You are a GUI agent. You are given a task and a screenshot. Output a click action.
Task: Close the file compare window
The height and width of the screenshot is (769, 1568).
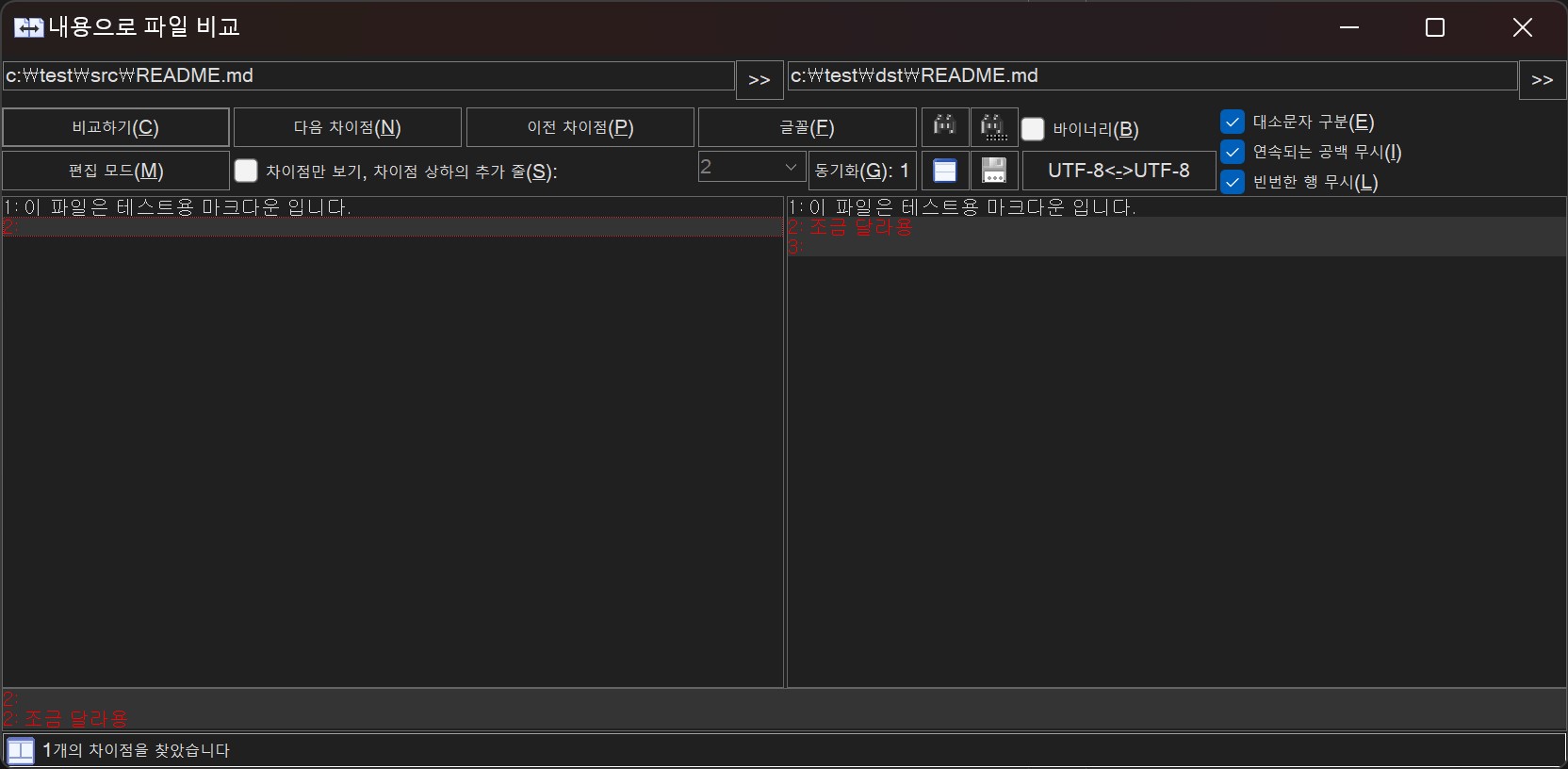tap(1523, 27)
